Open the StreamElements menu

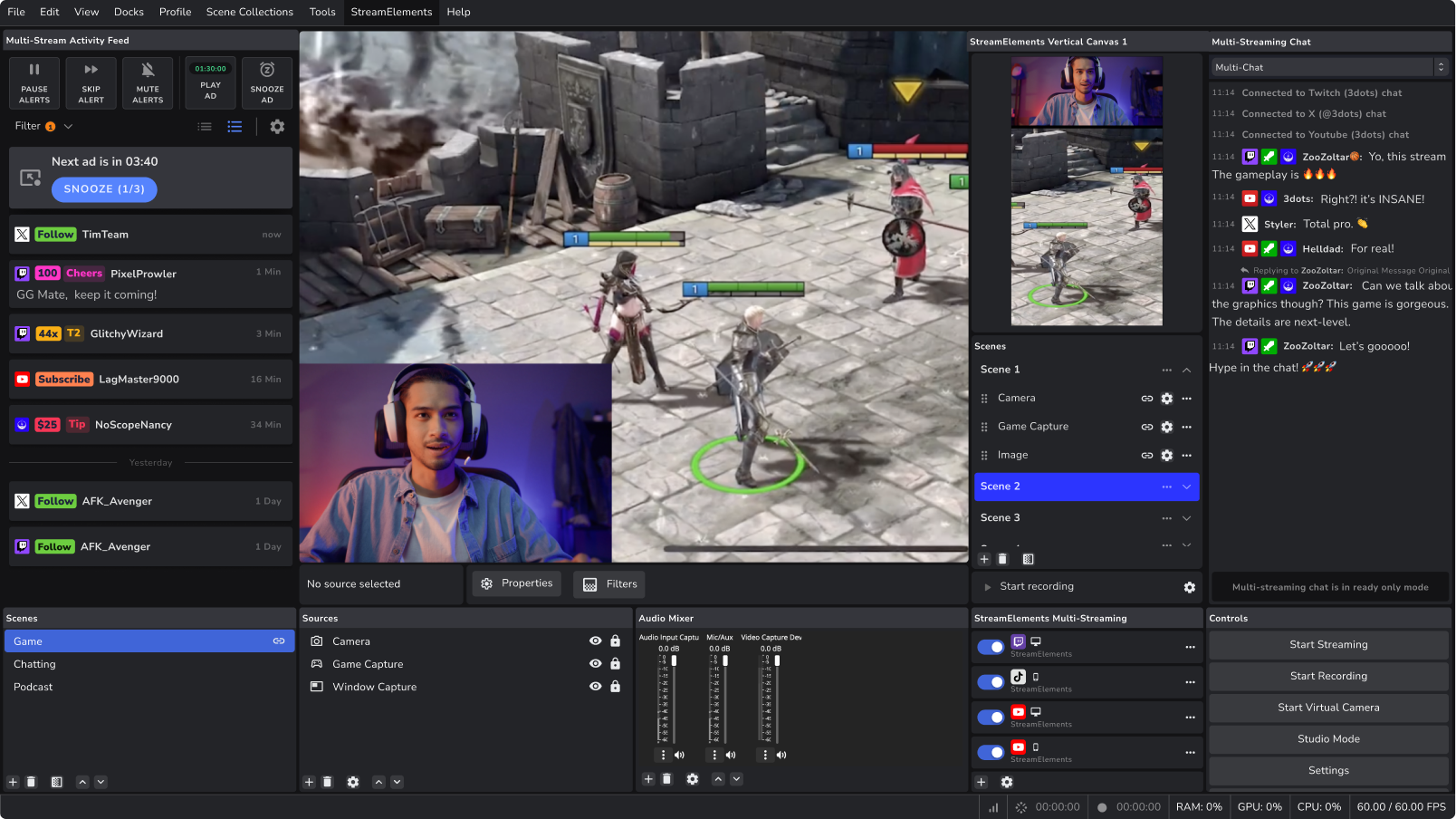[390, 12]
